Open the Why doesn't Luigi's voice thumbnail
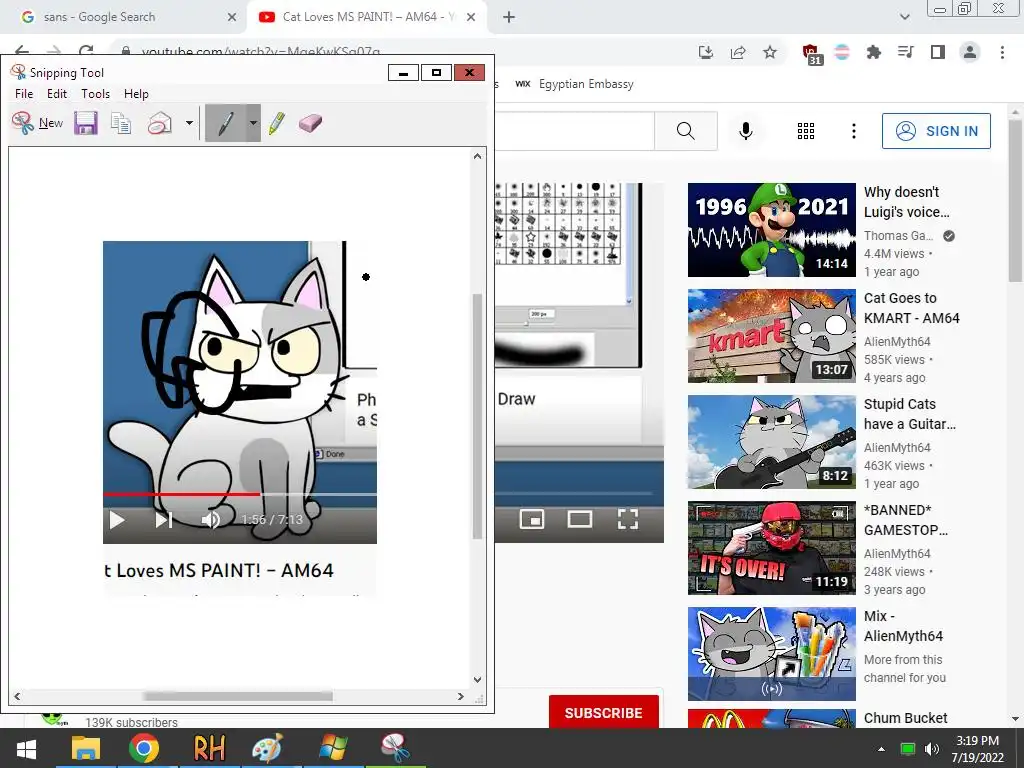This screenshot has height=768, width=1024. (771, 230)
